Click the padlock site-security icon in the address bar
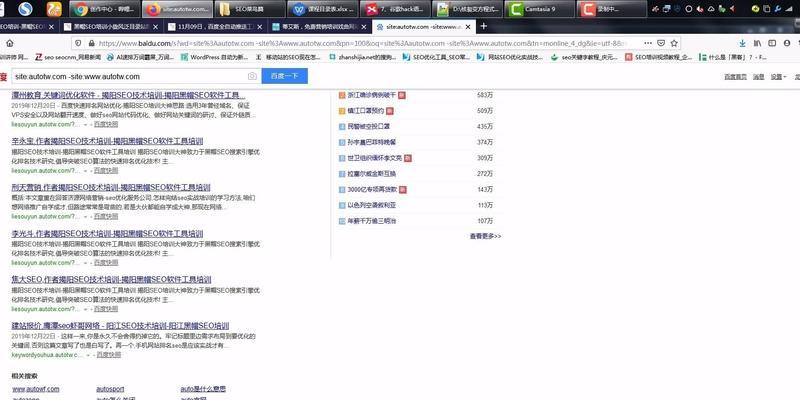Viewport: 800px width, 400px height. (92, 43)
